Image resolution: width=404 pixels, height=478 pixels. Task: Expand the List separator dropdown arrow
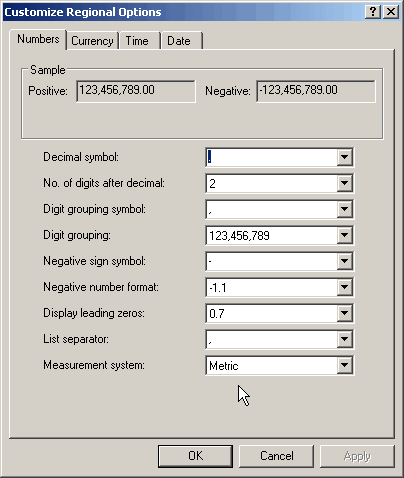(x=344, y=339)
